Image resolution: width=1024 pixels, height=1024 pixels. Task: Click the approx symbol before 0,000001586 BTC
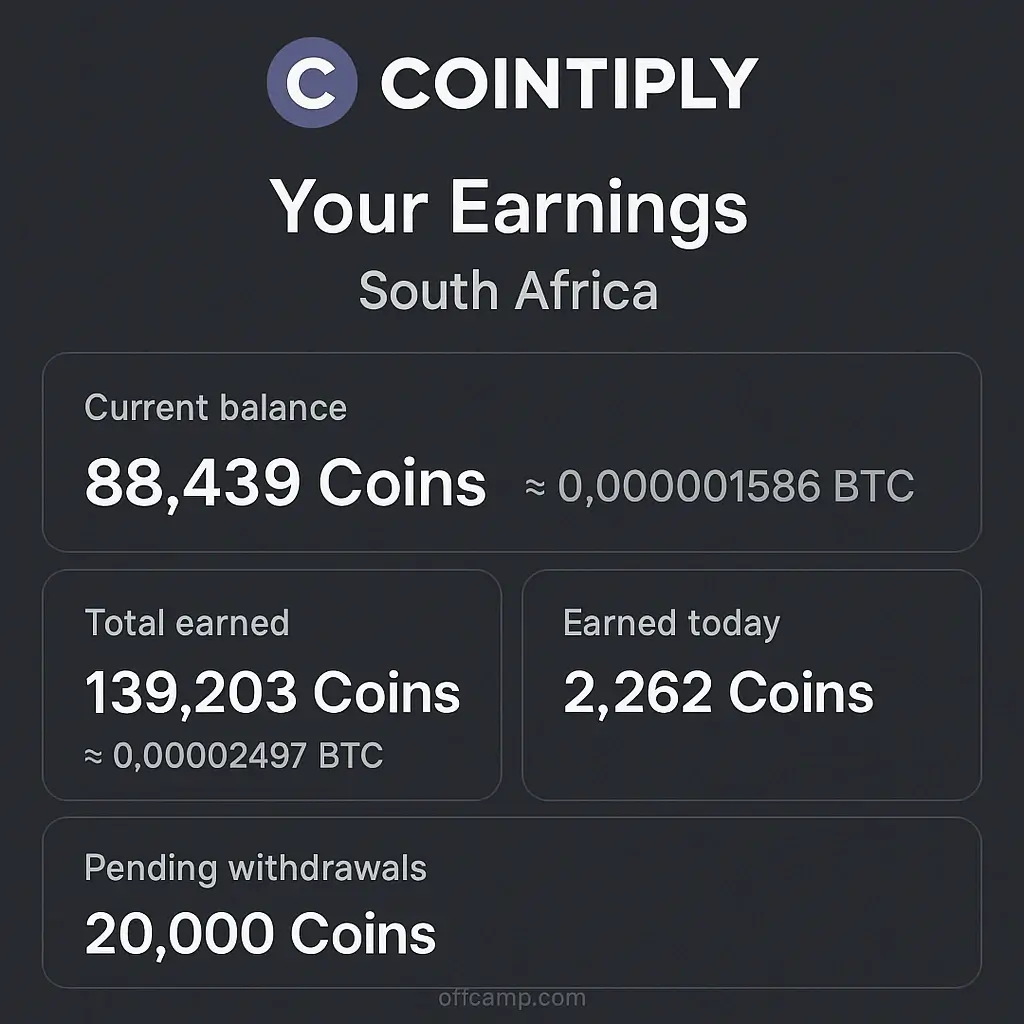point(535,488)
